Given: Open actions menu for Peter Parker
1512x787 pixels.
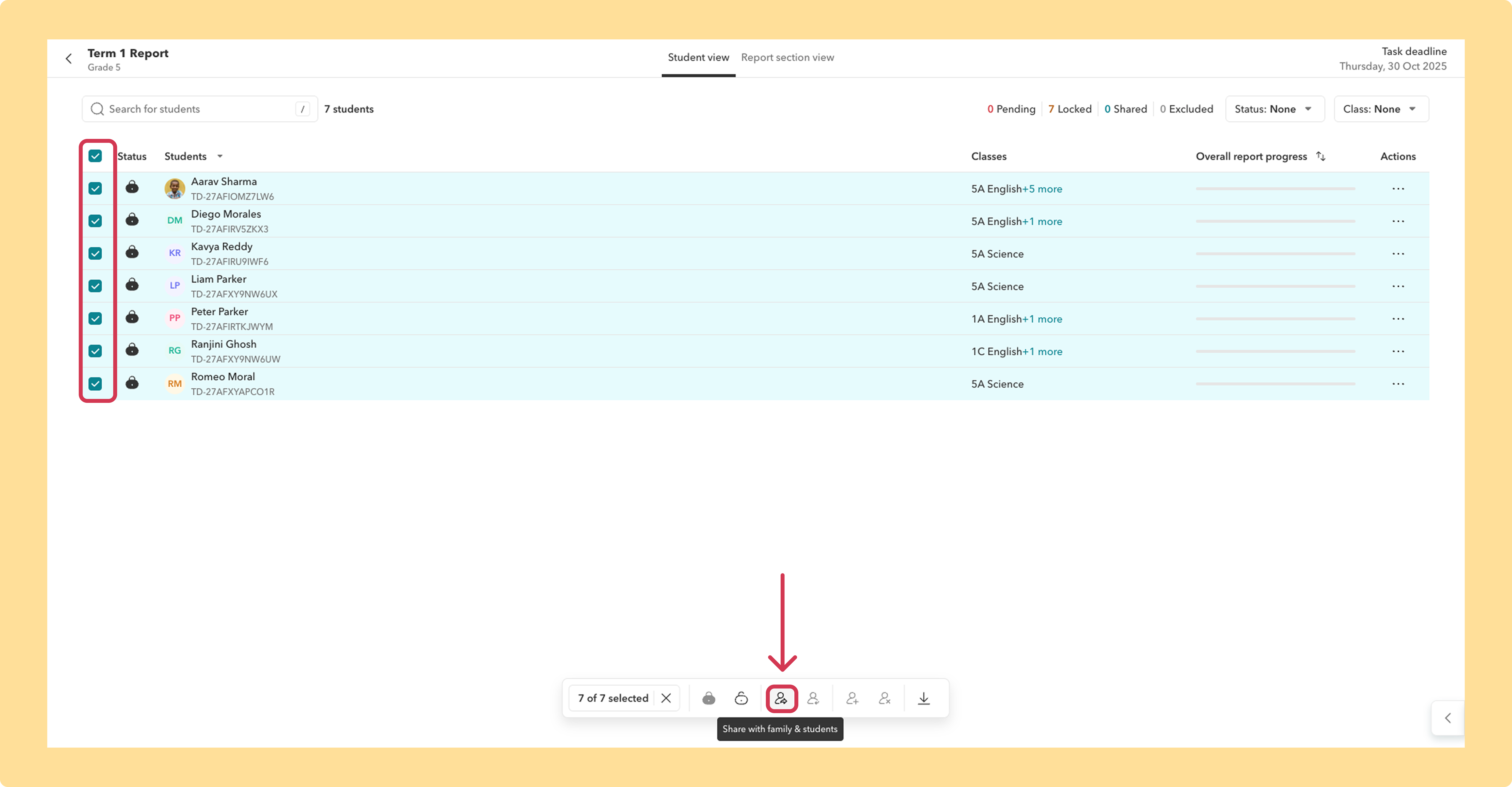Looking at the screenshot, I should tap(1398, 319).
